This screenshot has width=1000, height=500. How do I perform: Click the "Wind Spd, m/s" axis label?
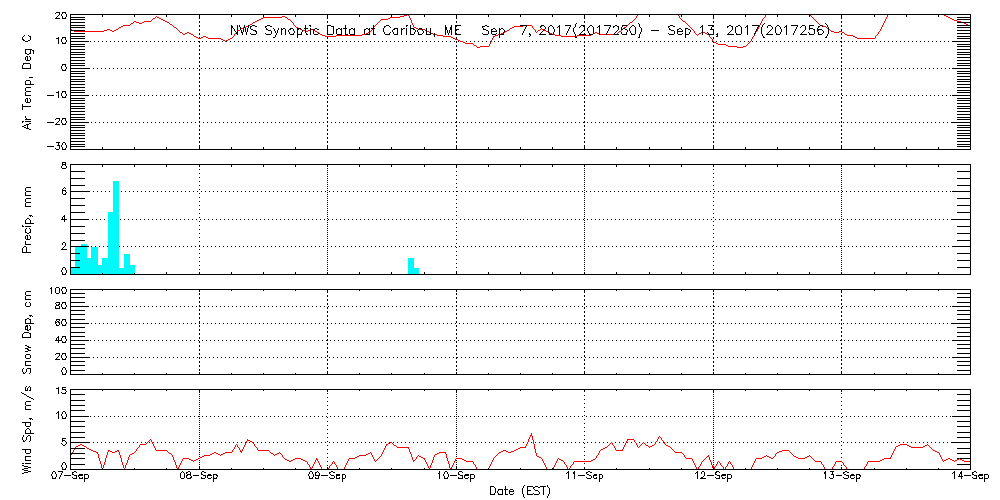(27, 428)
